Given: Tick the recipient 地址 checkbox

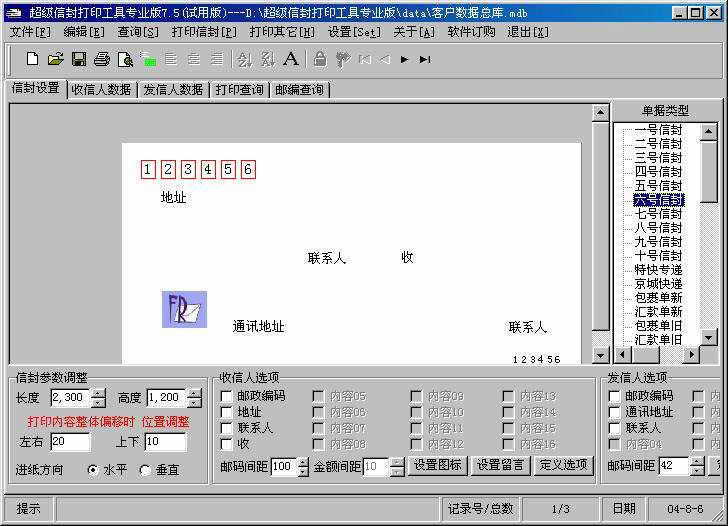Looking at the screenshot, I should click(x=227, y=412).
